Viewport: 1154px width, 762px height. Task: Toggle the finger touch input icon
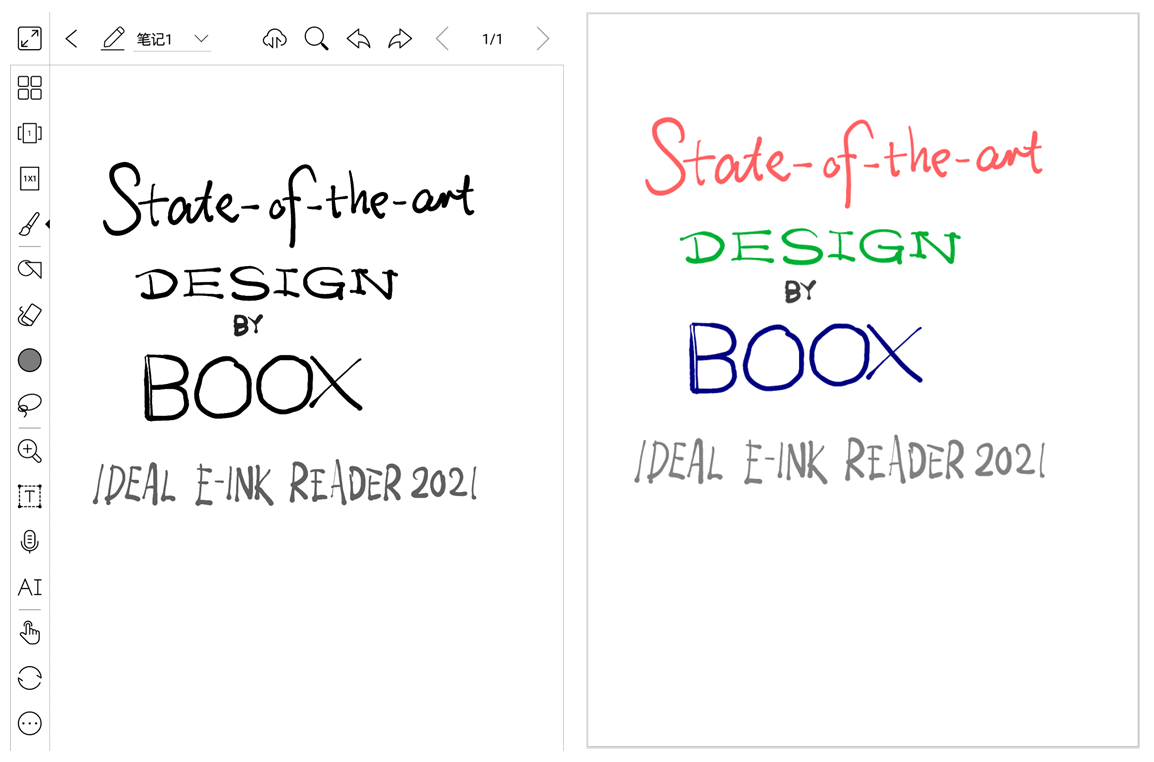tap(29, 632)
